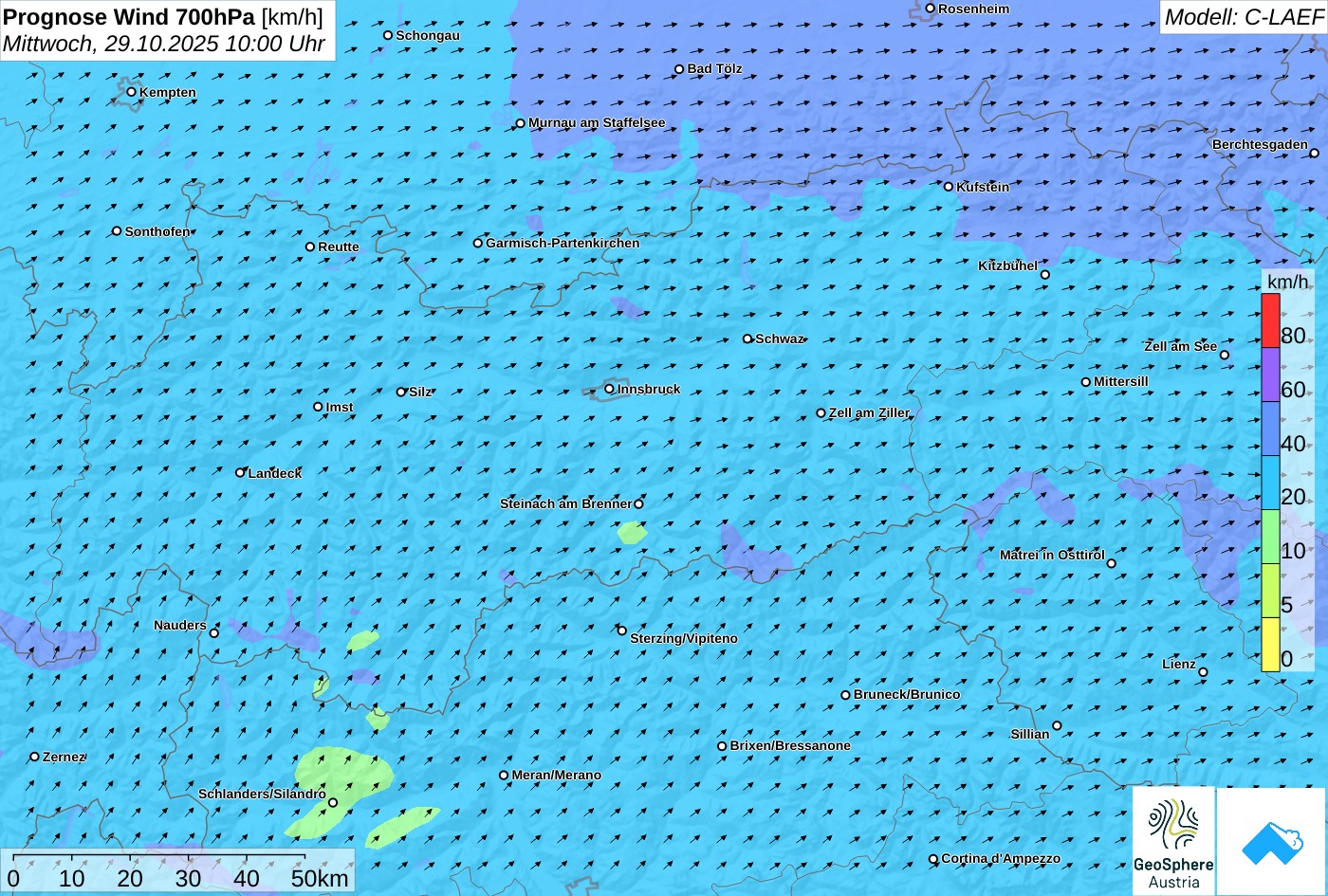Click the Nauders label
Screen dimensions: 1328x896
click(180, 625)
